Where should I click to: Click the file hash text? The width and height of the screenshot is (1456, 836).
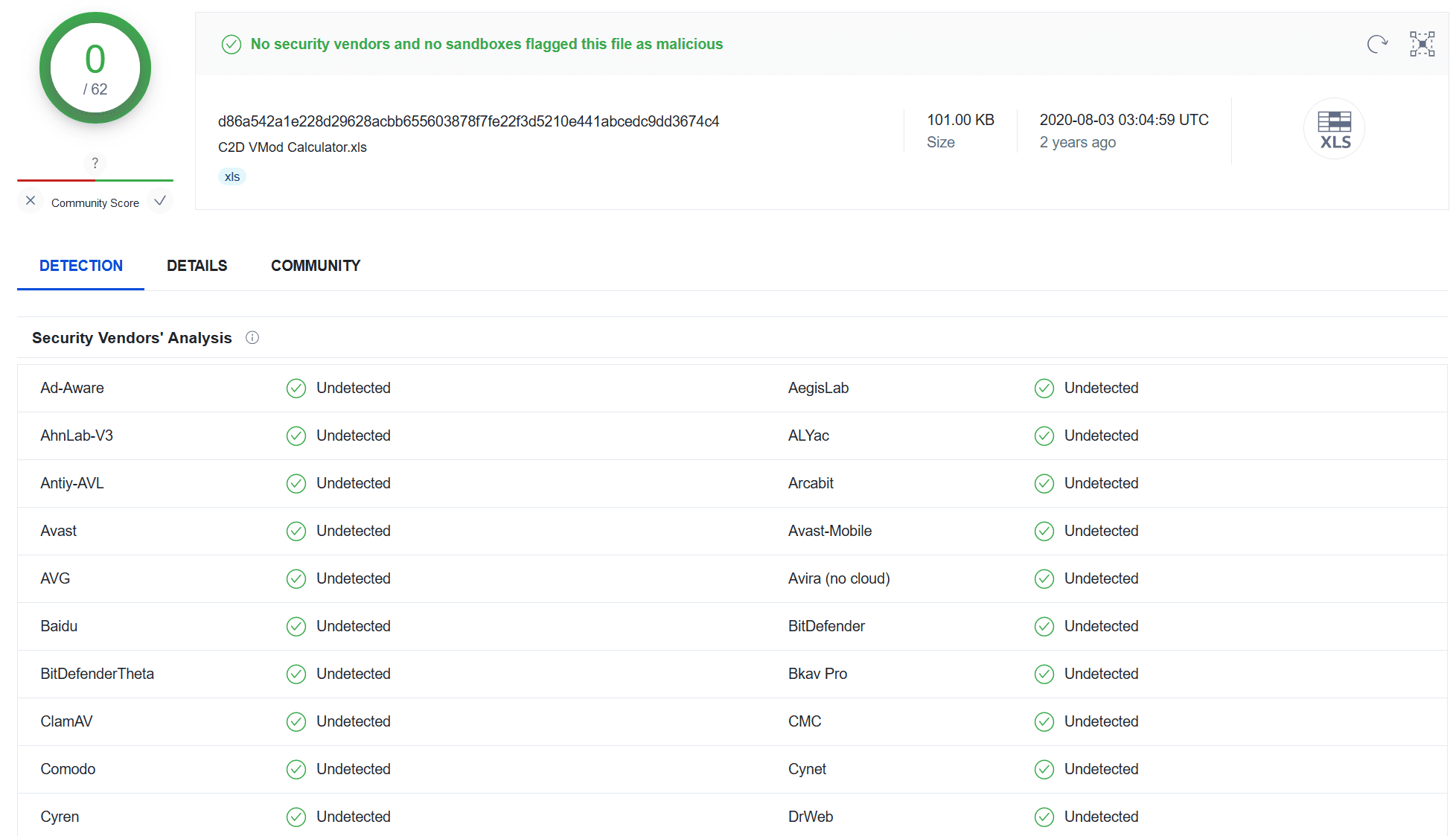point(468,121)
